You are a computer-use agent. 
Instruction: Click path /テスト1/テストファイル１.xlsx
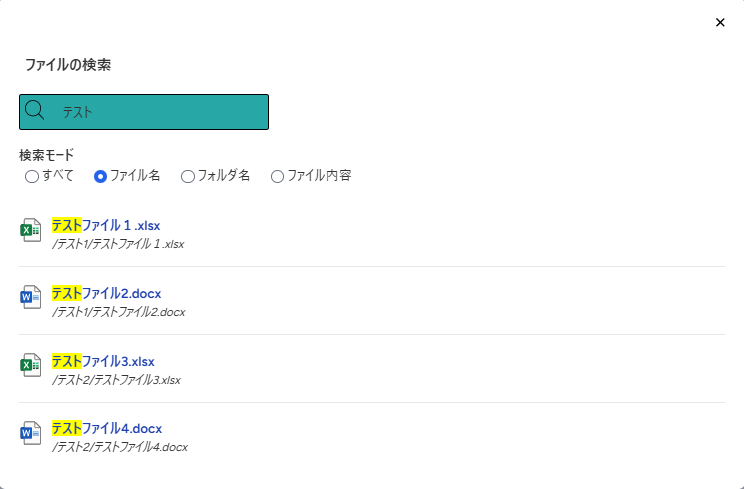click(118, 244)
